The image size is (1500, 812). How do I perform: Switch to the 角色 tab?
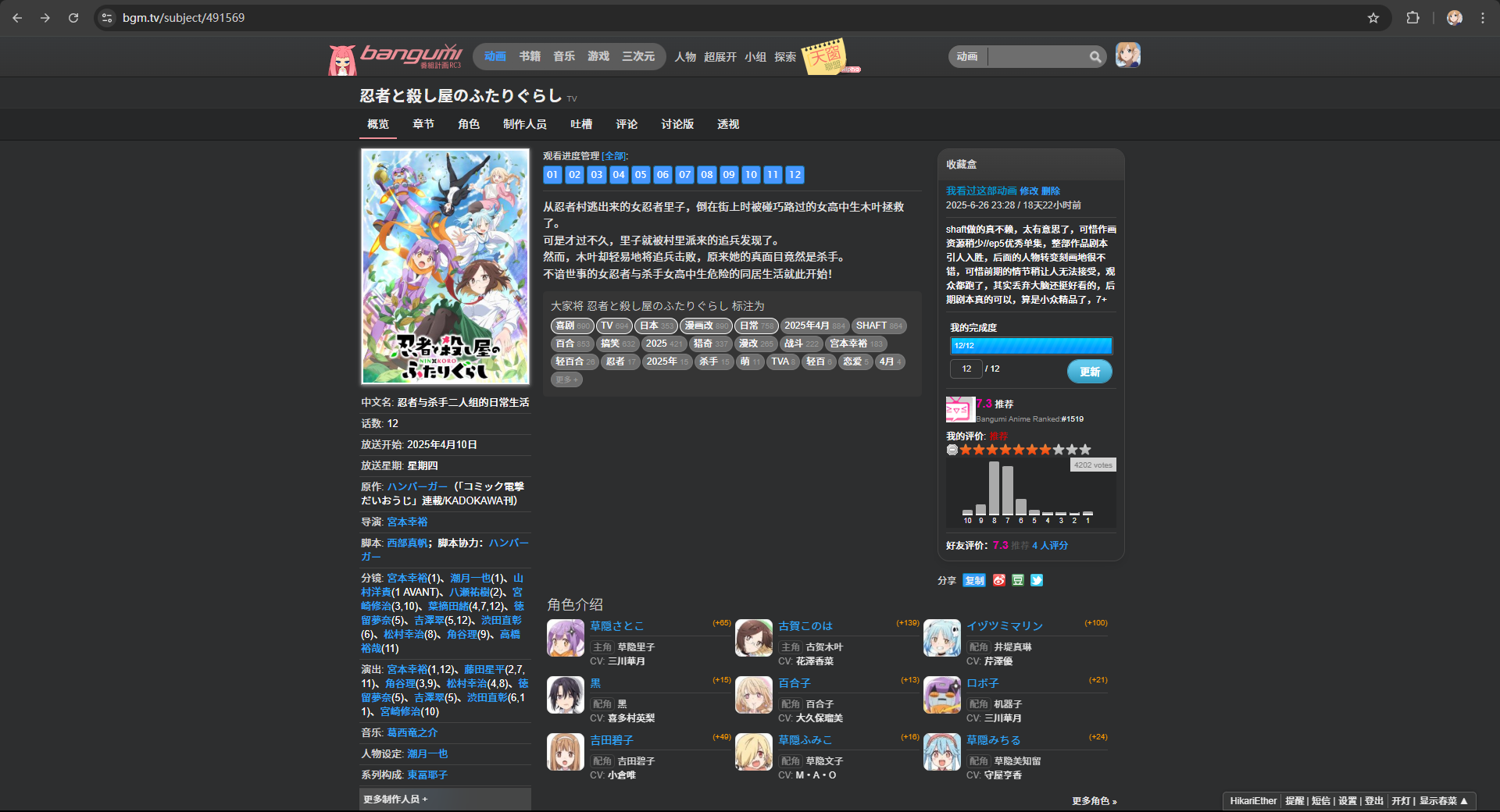(469, 124)
